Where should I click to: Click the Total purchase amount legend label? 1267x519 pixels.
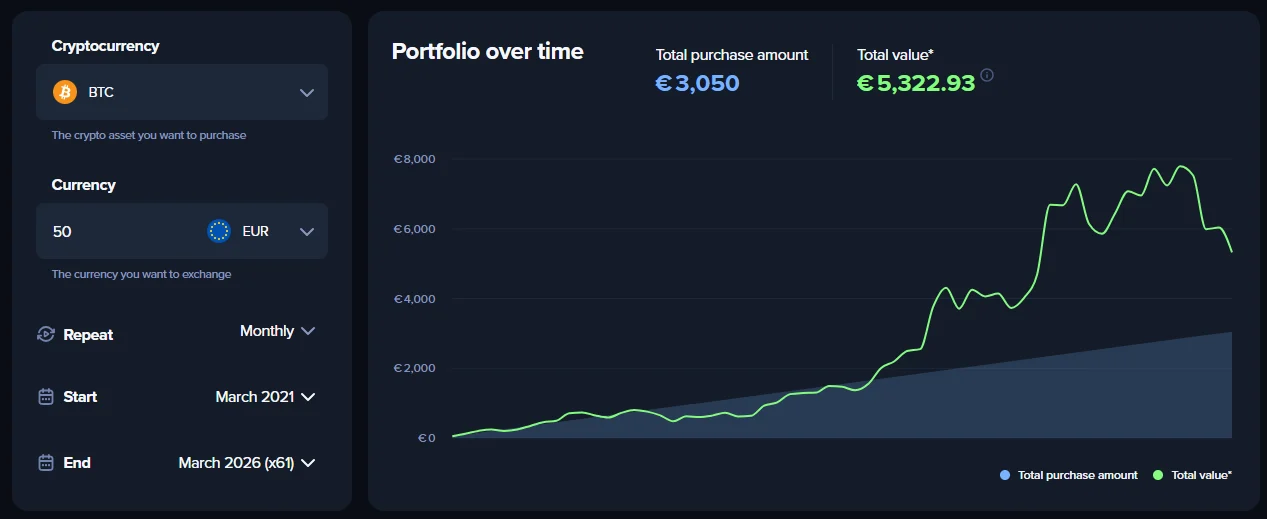point(1077,475)
